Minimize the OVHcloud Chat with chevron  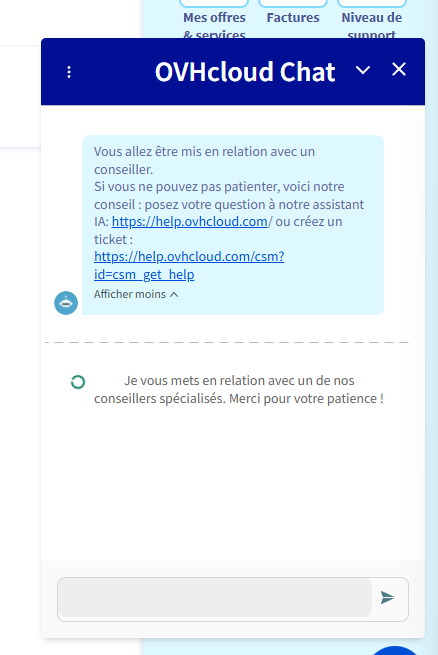(x=362, y=70)
